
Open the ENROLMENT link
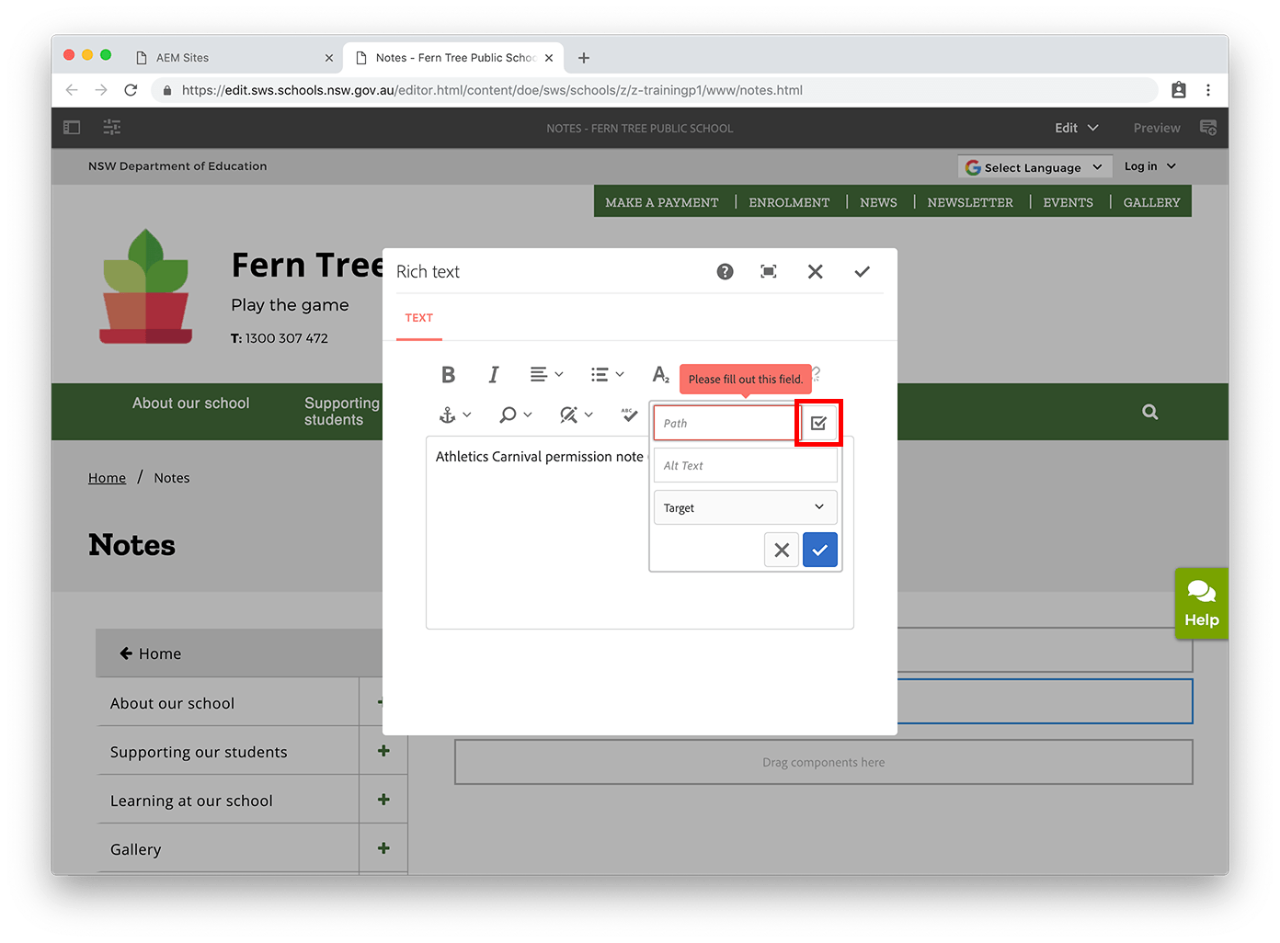789,202
